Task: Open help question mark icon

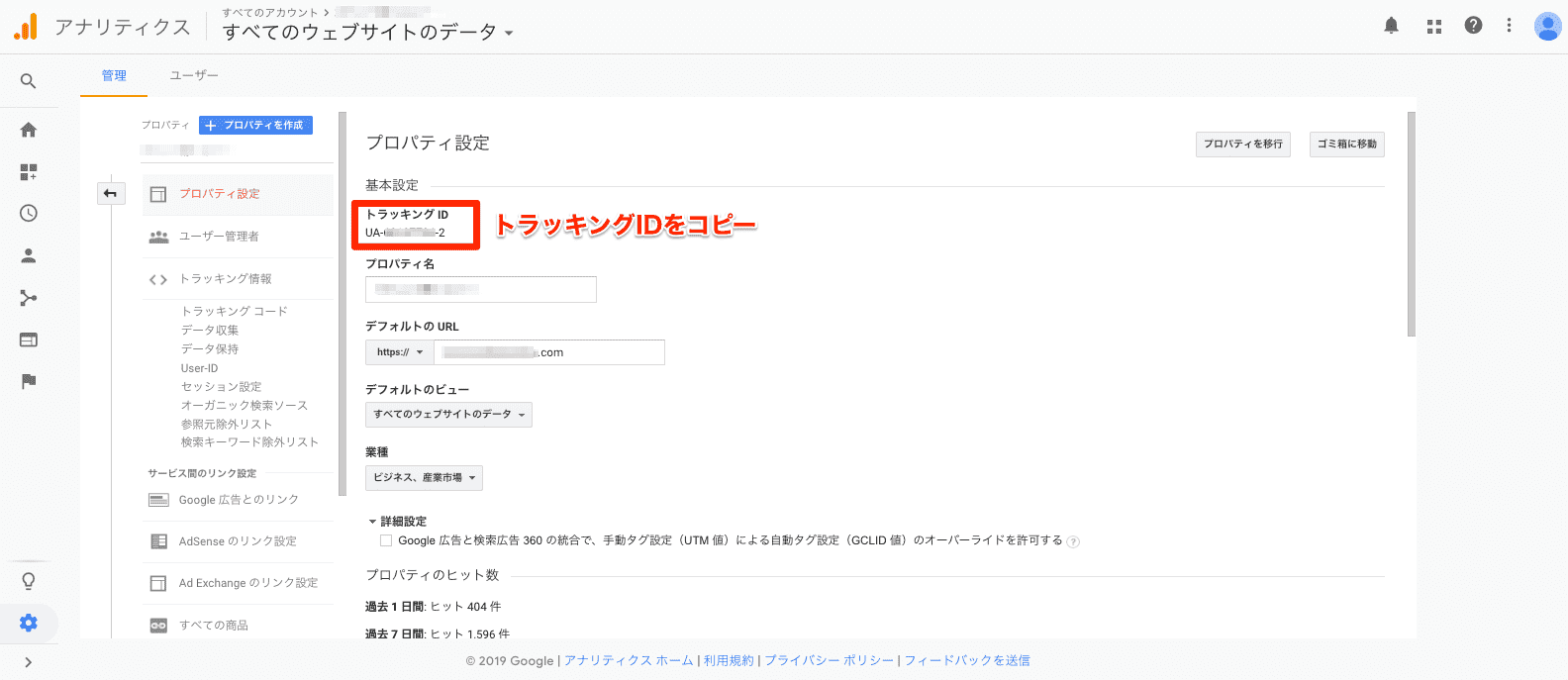Action: (1473, 26)
